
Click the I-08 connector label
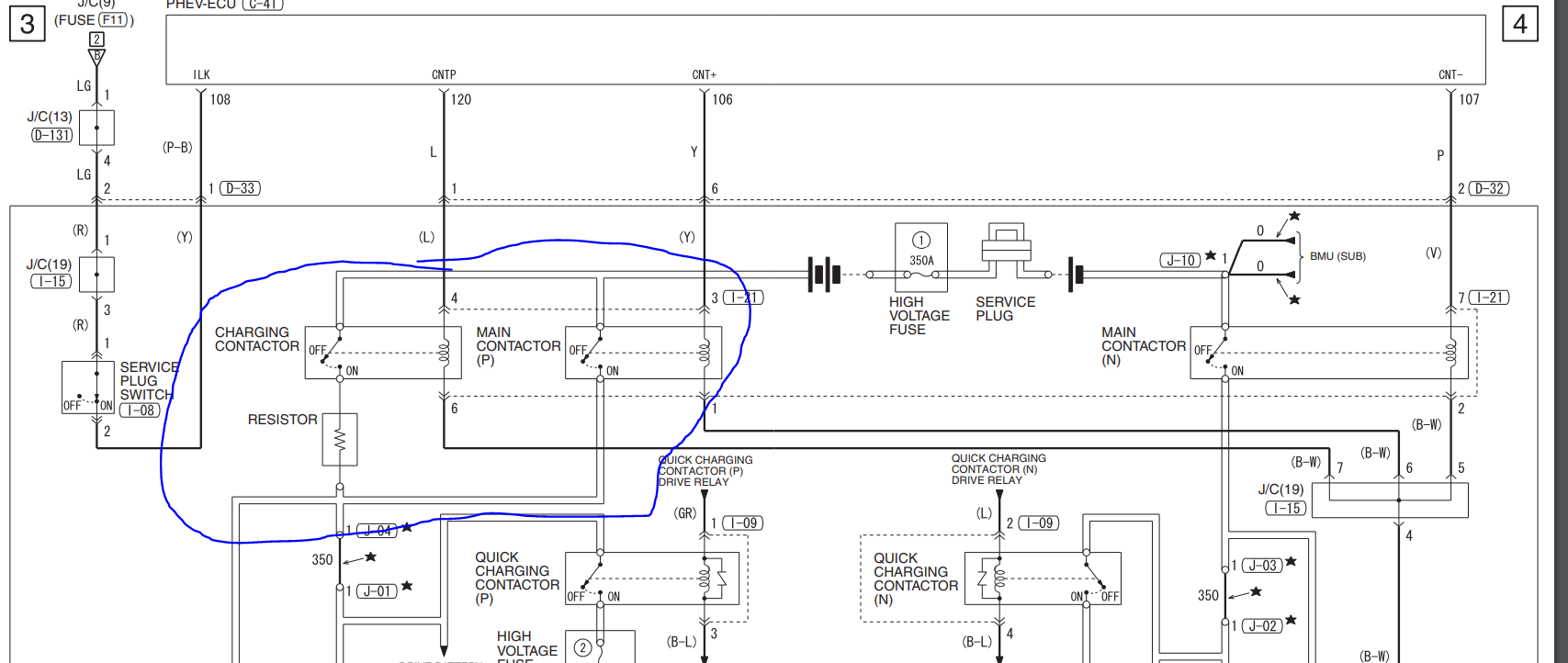[141, 410]
